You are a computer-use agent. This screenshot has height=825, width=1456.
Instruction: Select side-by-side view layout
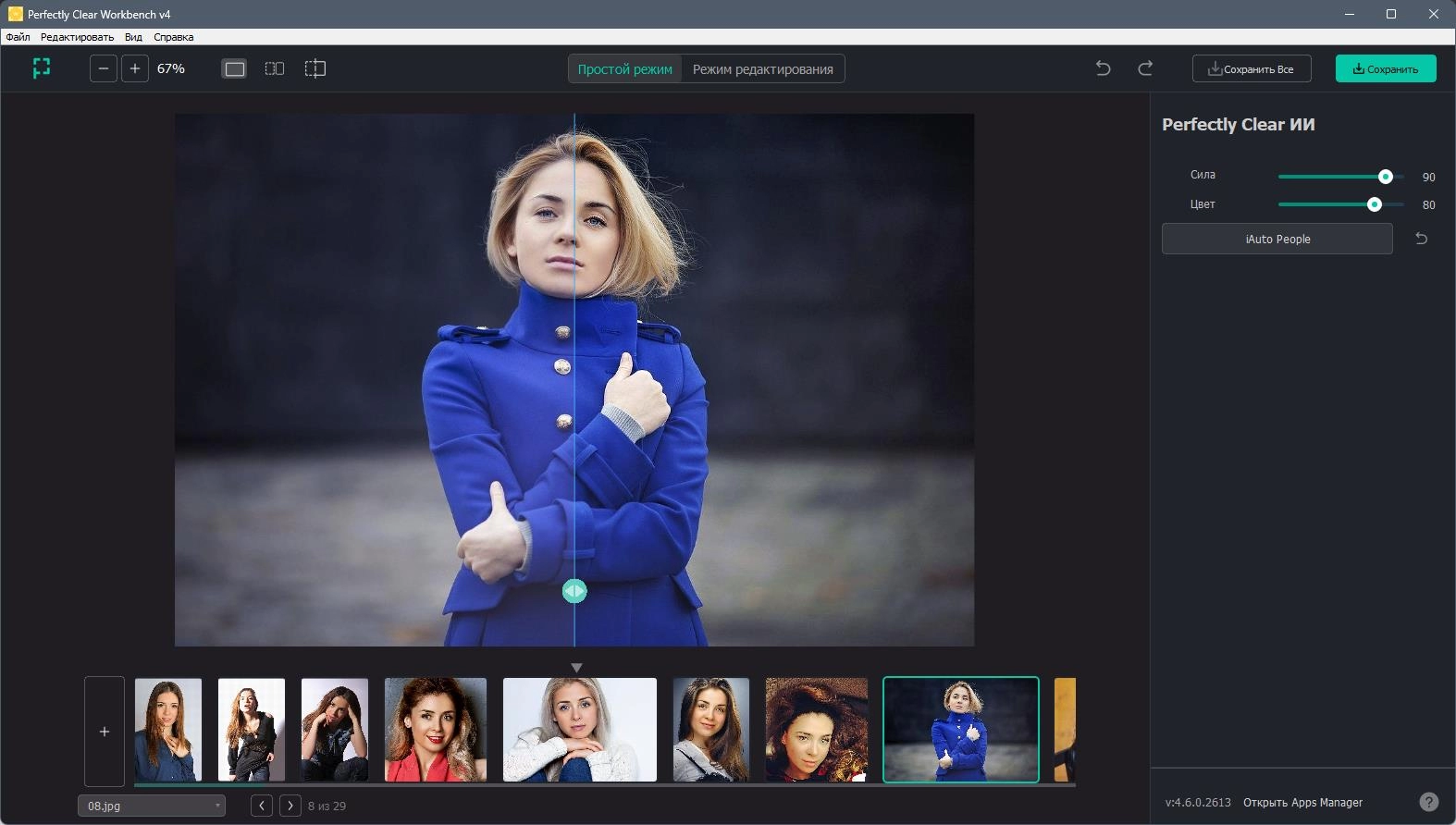275,68
